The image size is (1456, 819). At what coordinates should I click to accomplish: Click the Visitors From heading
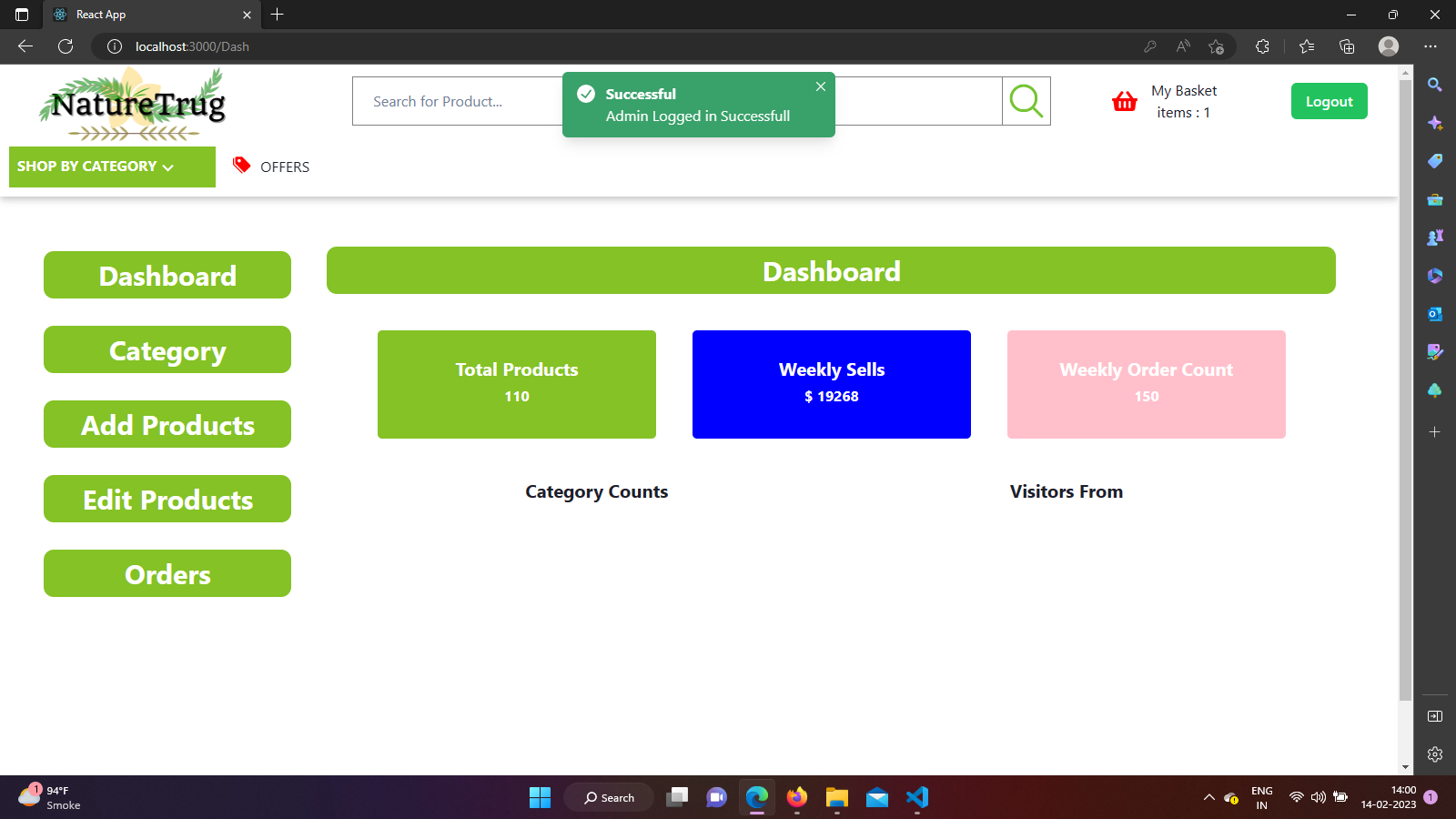pos(1067,491)
